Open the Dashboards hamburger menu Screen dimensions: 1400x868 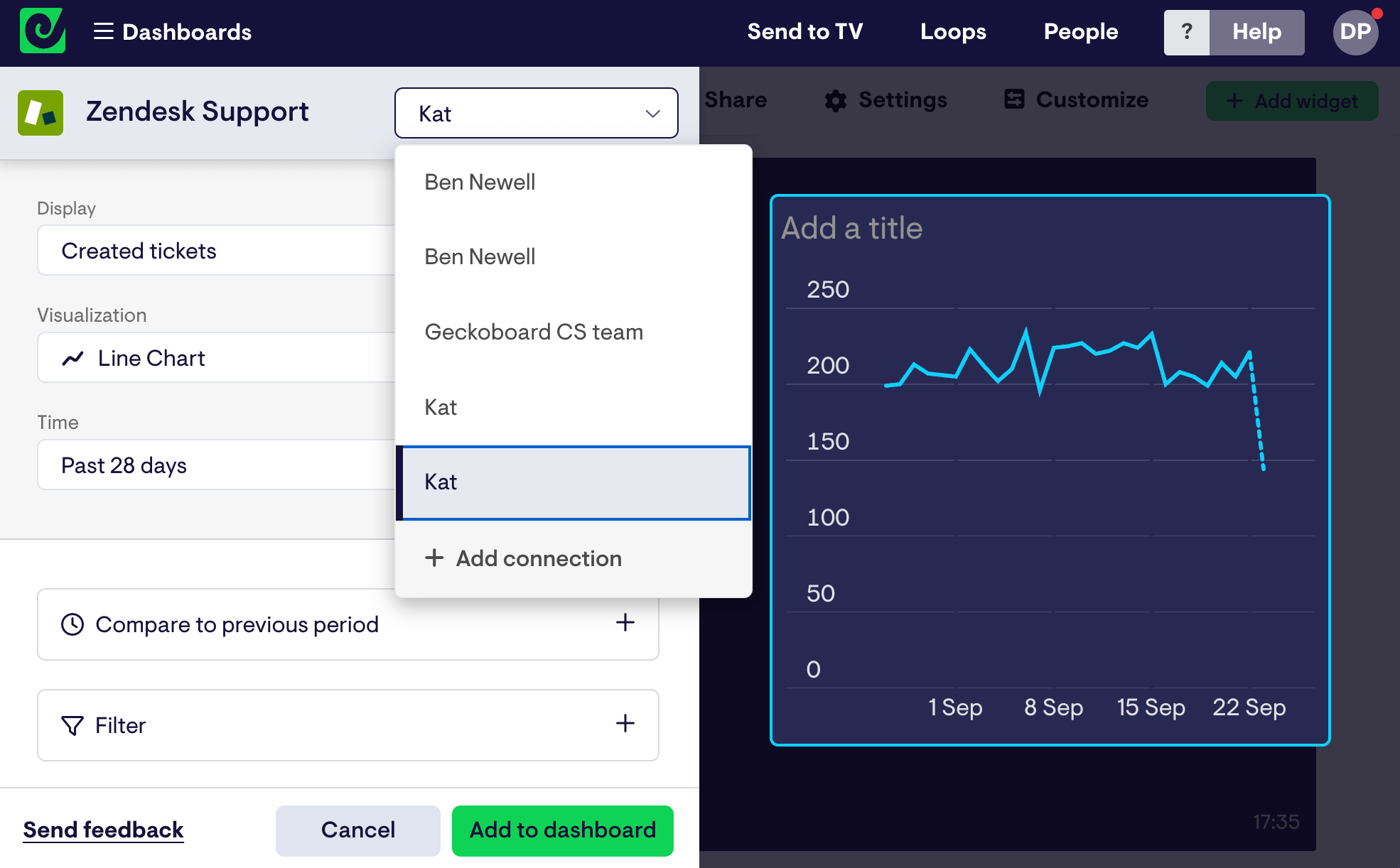coord(104,31)
